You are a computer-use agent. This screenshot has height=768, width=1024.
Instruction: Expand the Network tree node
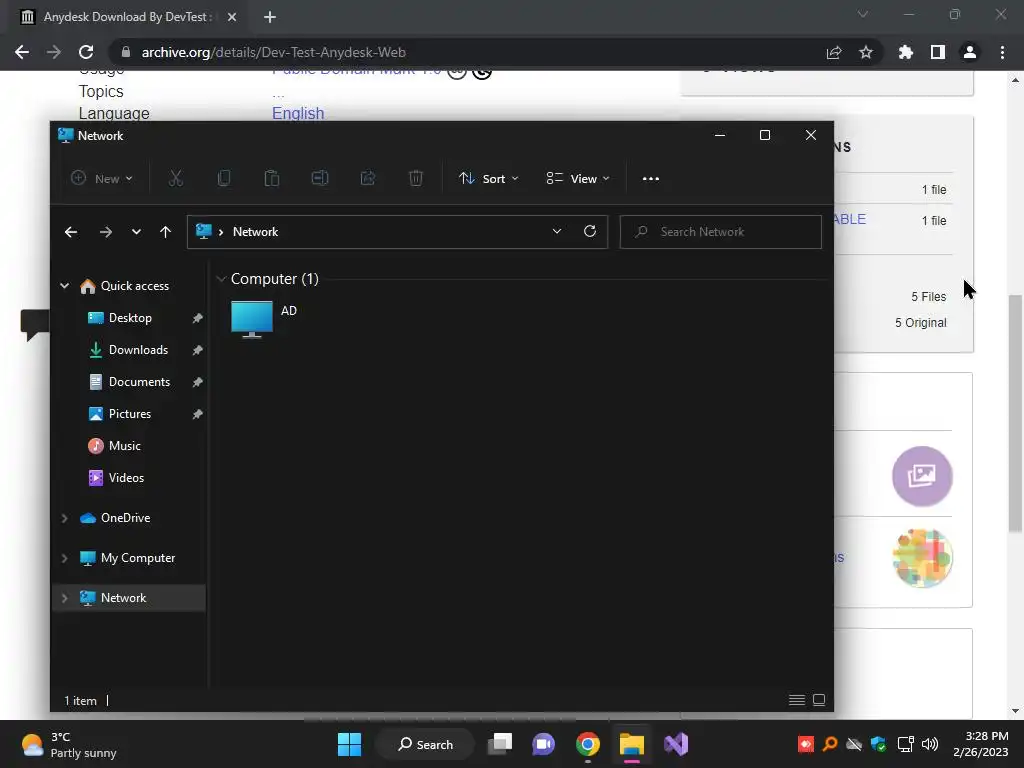pyautogui.click(x=64, y=598)
